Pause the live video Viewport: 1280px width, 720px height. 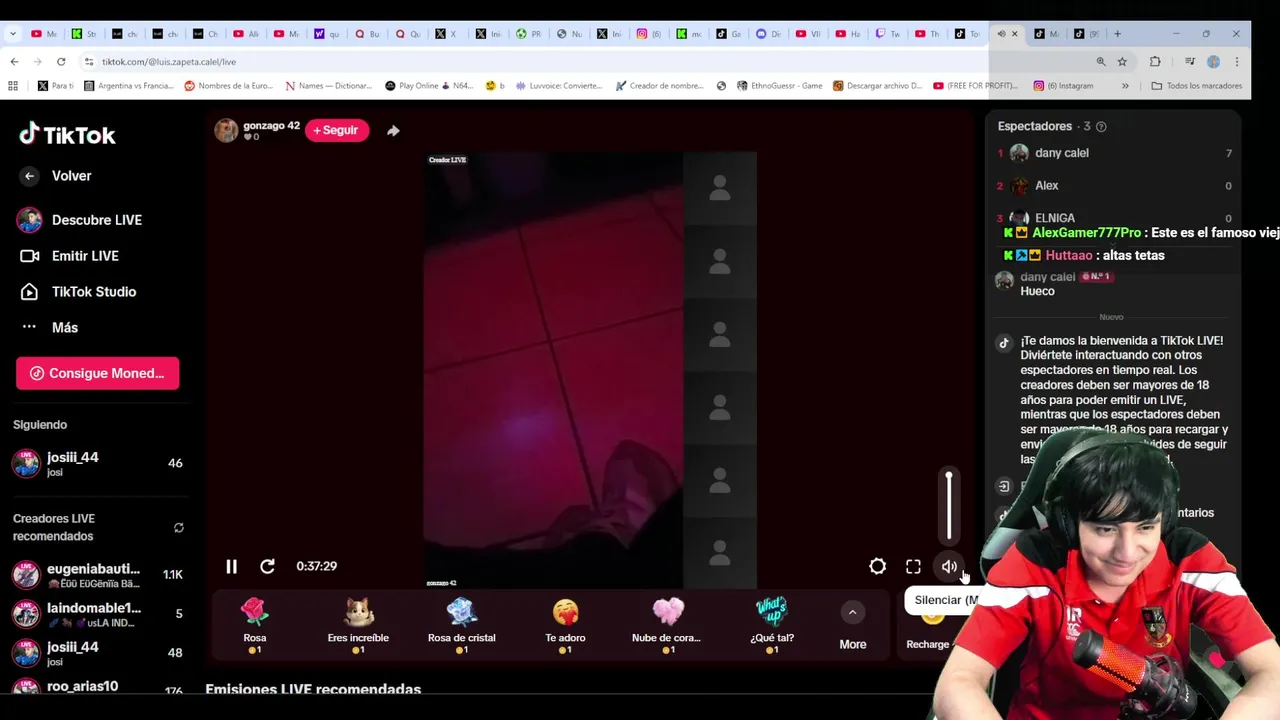click(231, 566)
